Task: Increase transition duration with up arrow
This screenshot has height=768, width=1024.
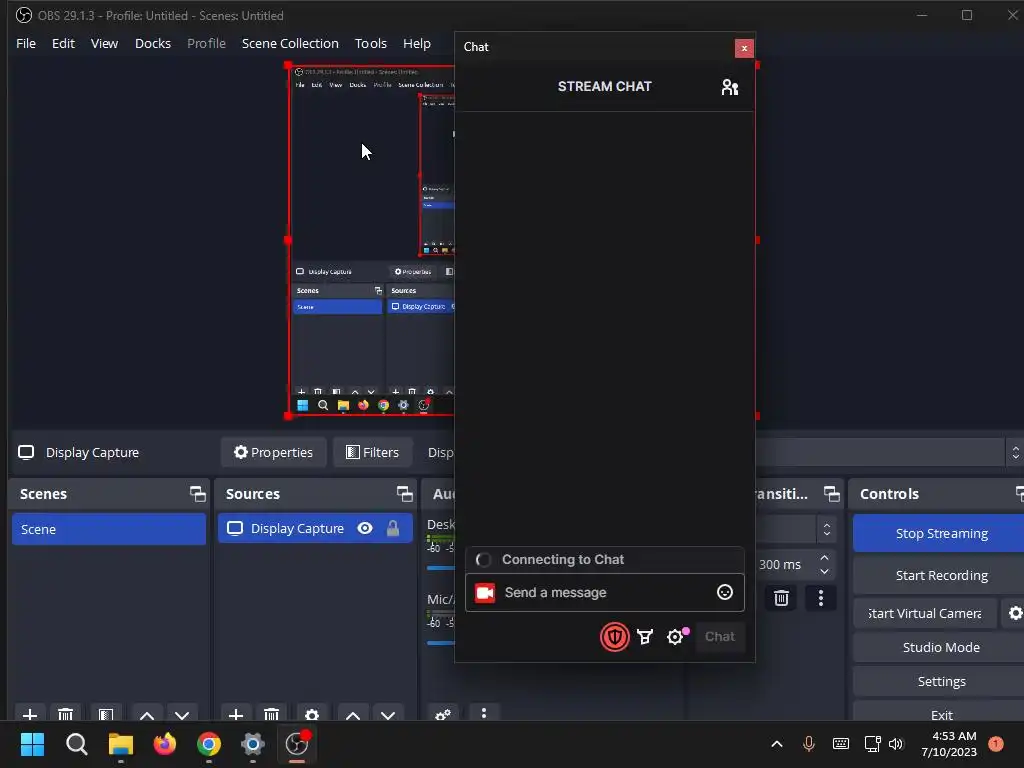Action: pyautogui.click(x=824, y=558)
